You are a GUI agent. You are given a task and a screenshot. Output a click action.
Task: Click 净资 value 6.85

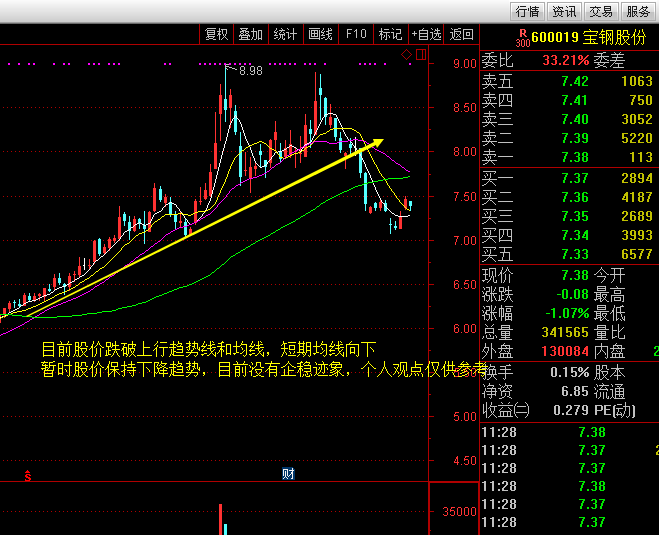pos(575,391)
